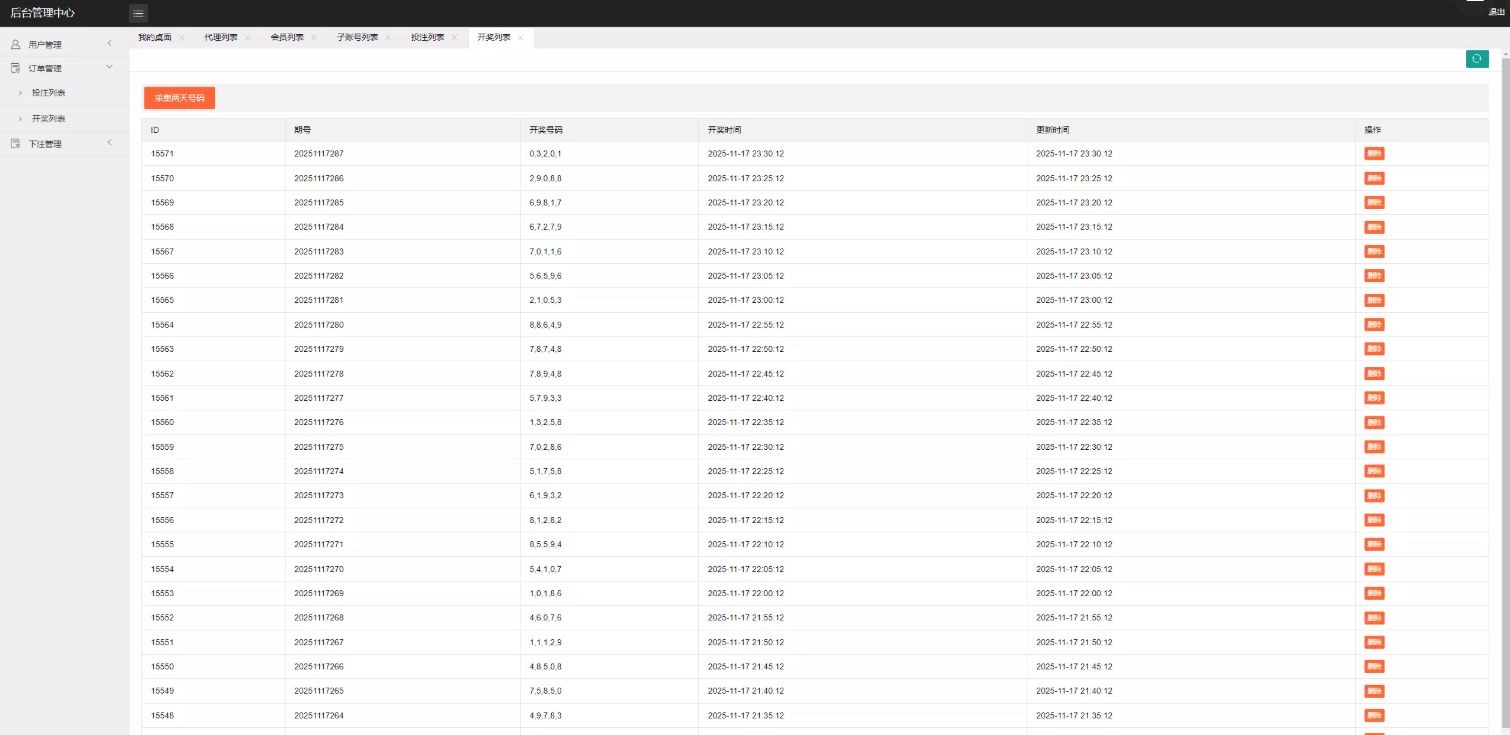
Task: Open 开奖列表 in the sidebar tree
Action: click(48, 118)
